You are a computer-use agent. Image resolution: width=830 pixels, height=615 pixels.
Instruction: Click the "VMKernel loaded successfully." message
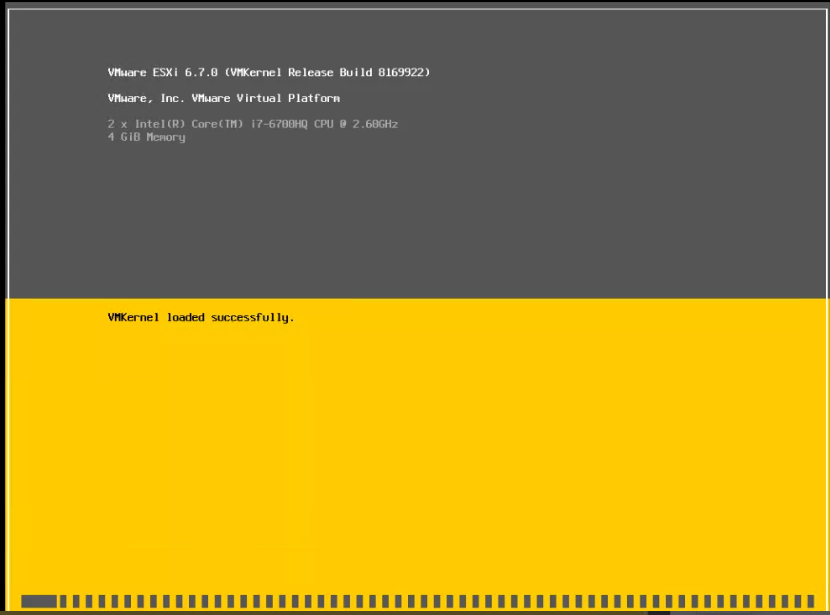(x=201, y=318)
